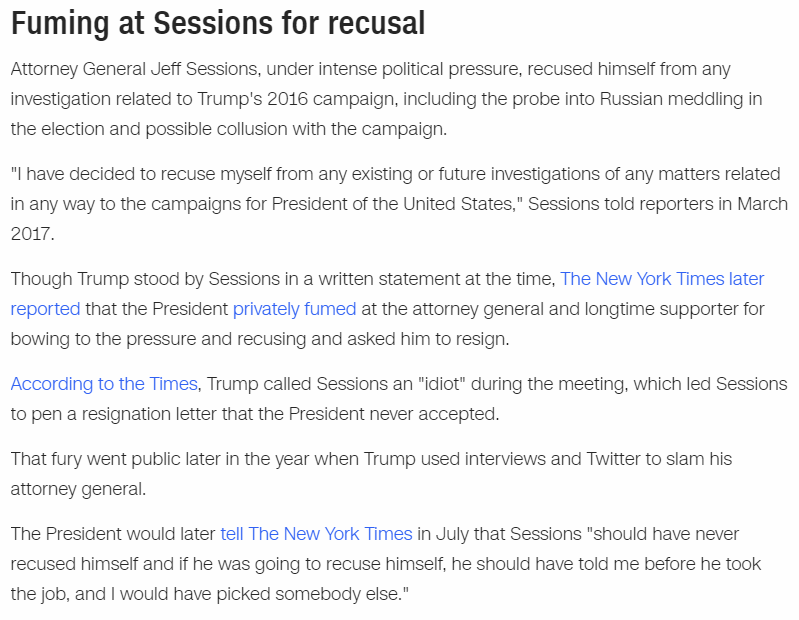Click the paragraph starting 'Attorney General Jeff Sessions'

pyautogui.click(x=386, y=99)
